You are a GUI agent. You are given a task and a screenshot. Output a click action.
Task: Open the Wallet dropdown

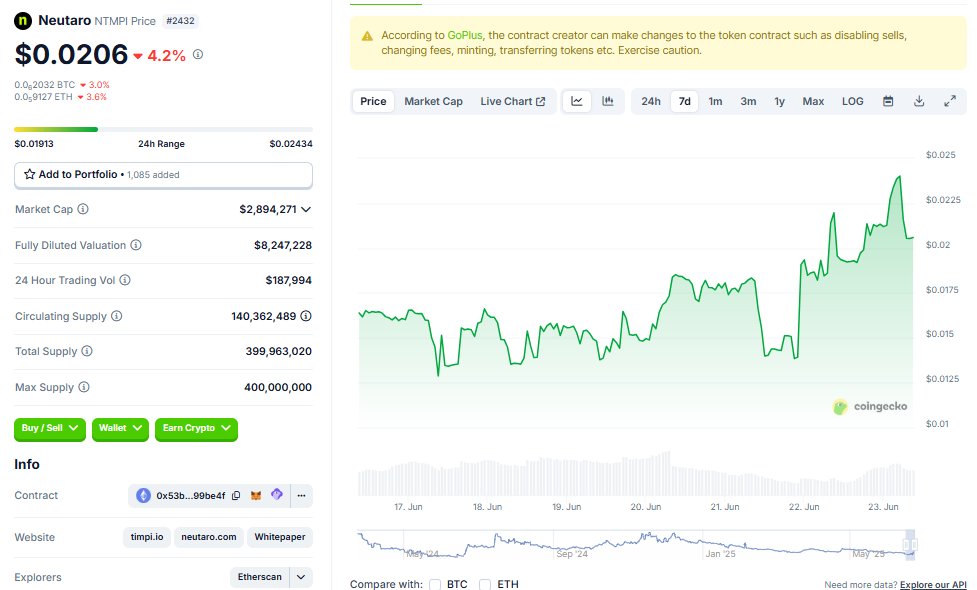(x=120, y=429)
